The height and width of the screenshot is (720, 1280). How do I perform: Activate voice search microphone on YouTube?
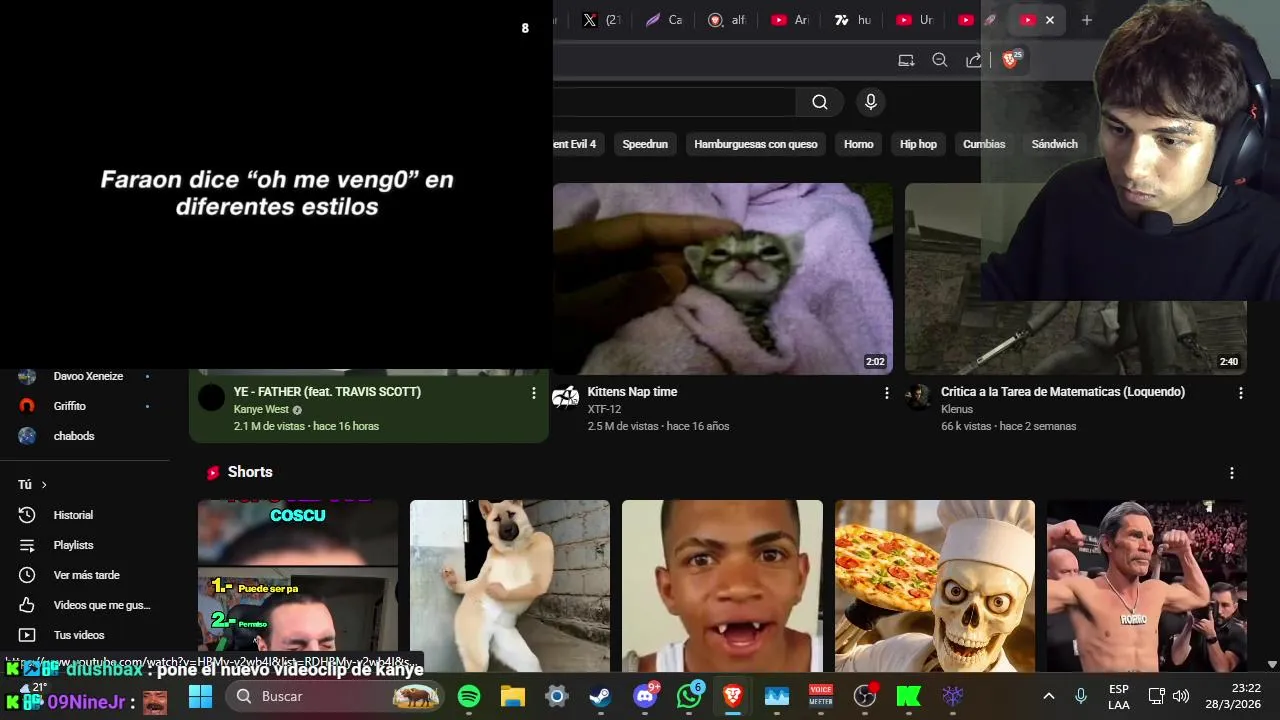[871, 102]
